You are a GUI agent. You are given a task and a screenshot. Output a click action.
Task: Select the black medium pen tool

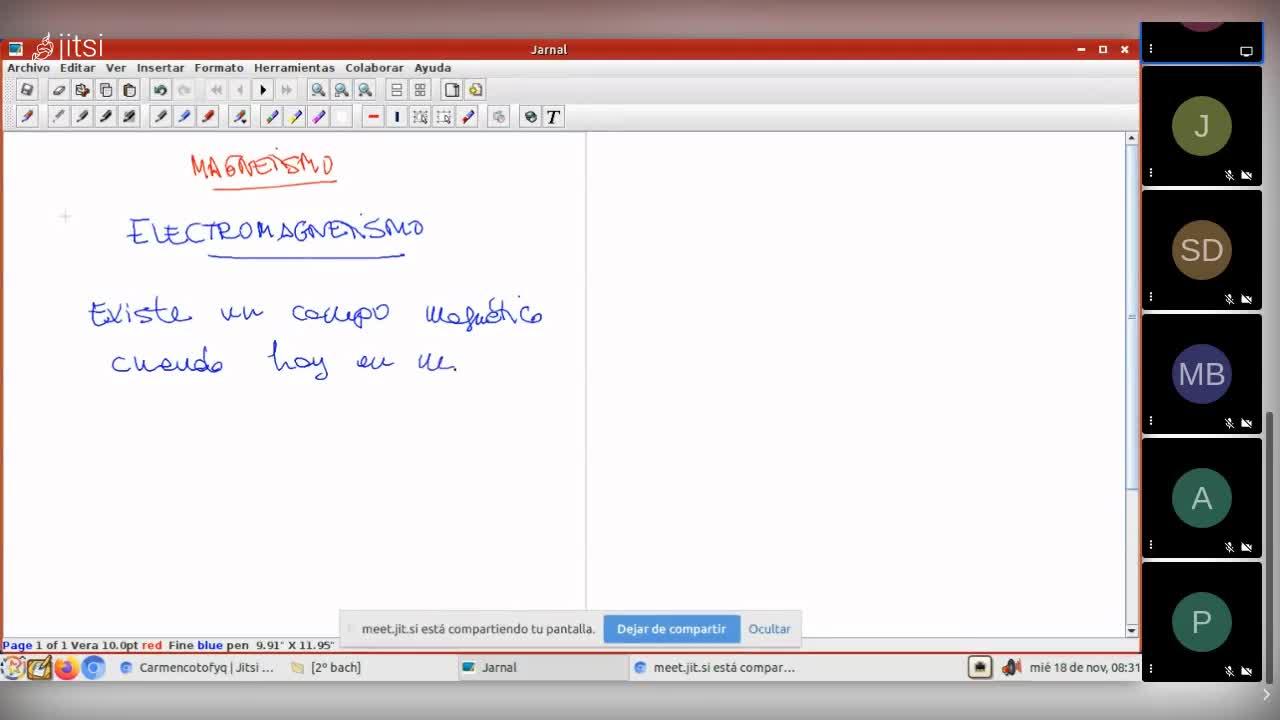82,117
